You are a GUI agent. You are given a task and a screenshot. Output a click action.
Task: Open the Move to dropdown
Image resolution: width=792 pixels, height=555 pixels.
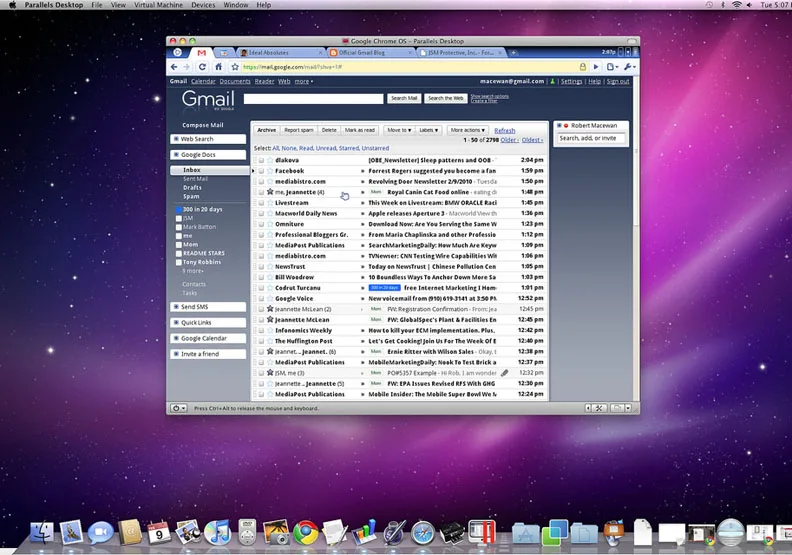tap(399, 130)
